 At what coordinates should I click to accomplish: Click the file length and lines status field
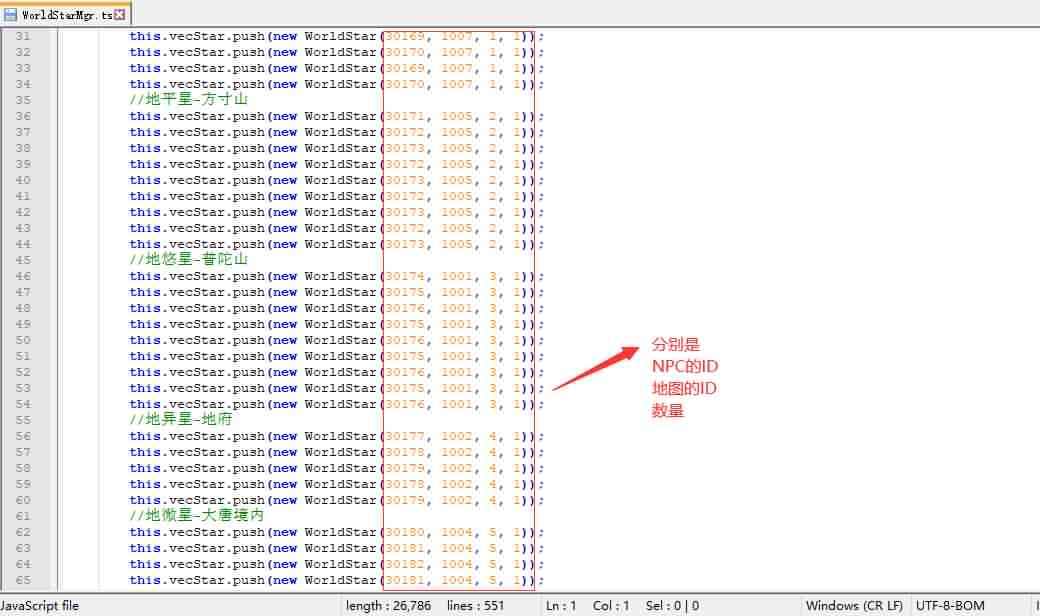425,605
